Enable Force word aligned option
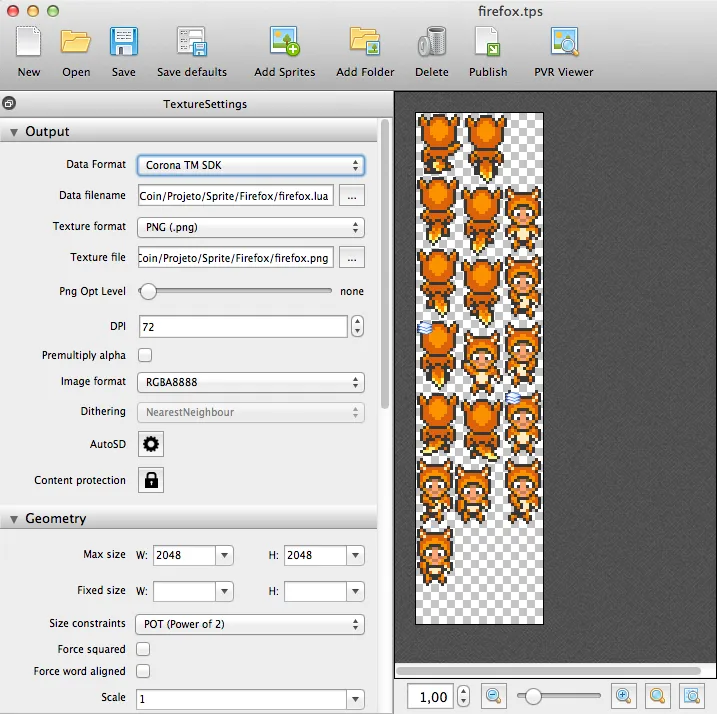The image size is (717, 714). point(143,671)
